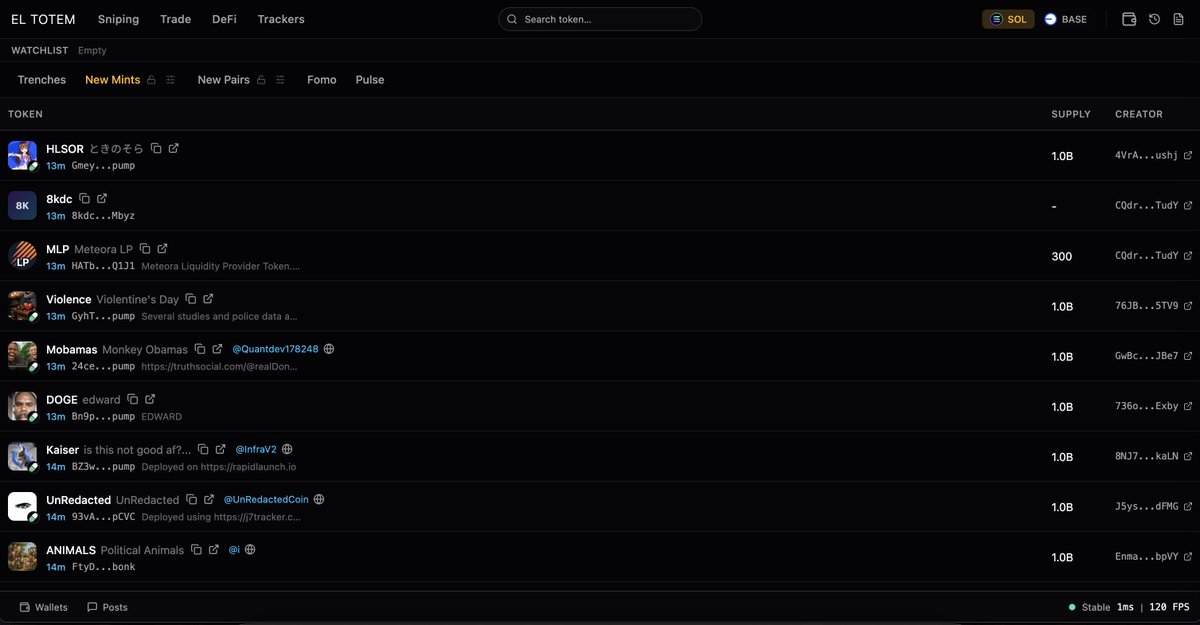Click the Stable connection status

click(1089, 607)
